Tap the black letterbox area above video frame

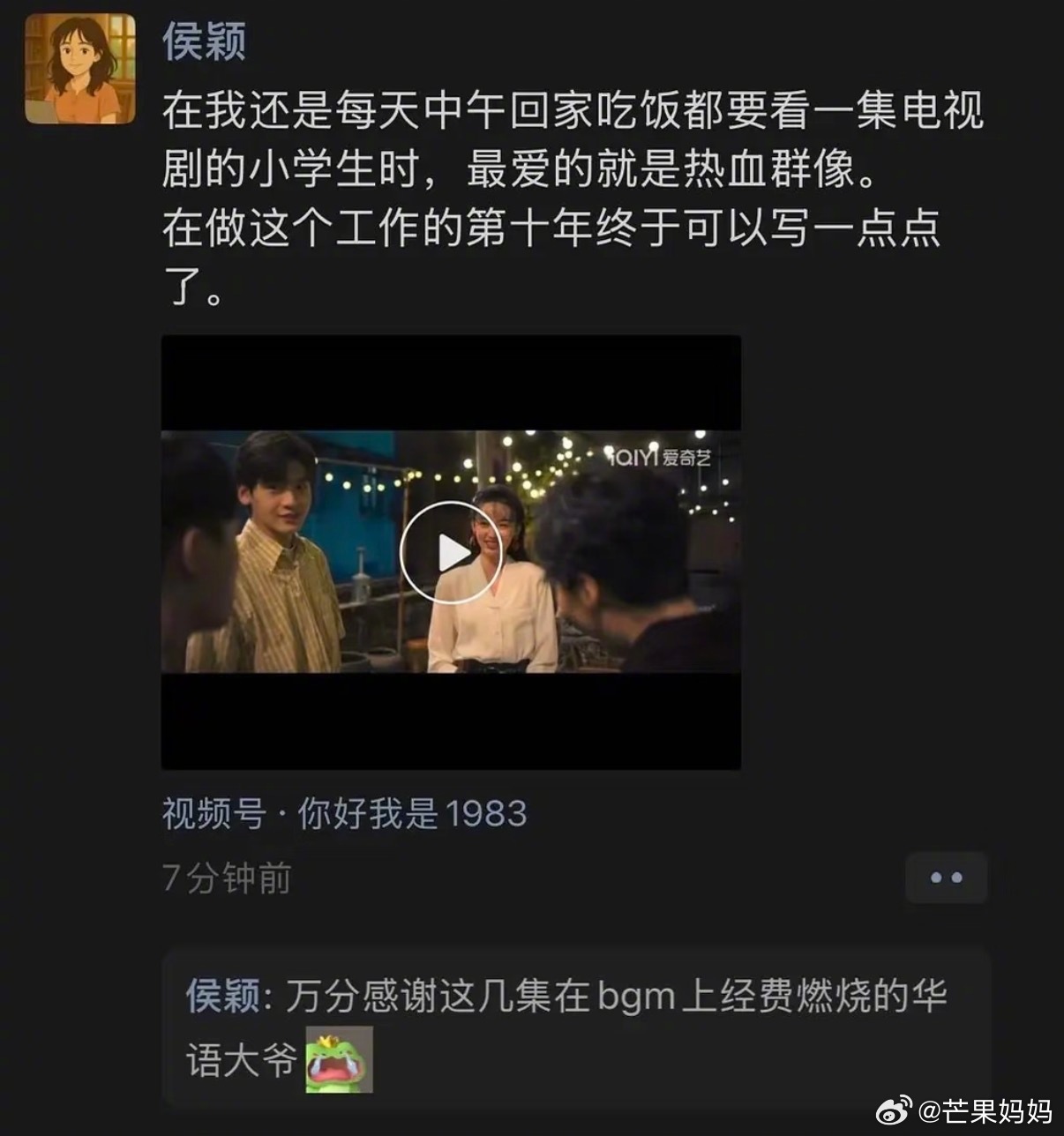pyautogui.click(x=451, y=383)
